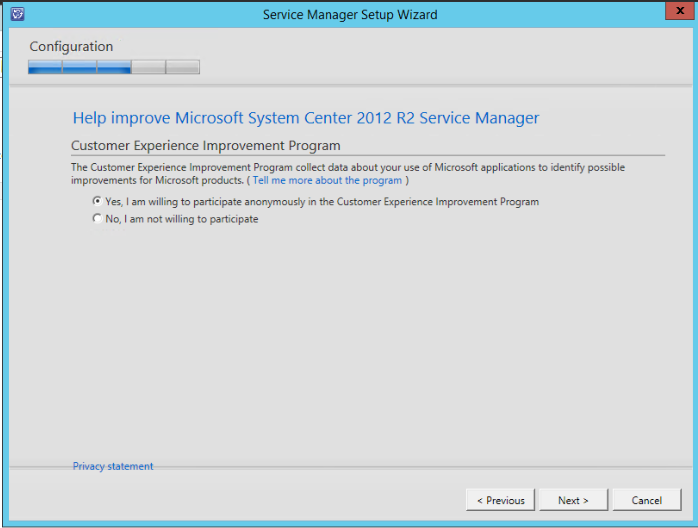Click the fourth, unfilled progress bar segment

[x=148, y=68]
